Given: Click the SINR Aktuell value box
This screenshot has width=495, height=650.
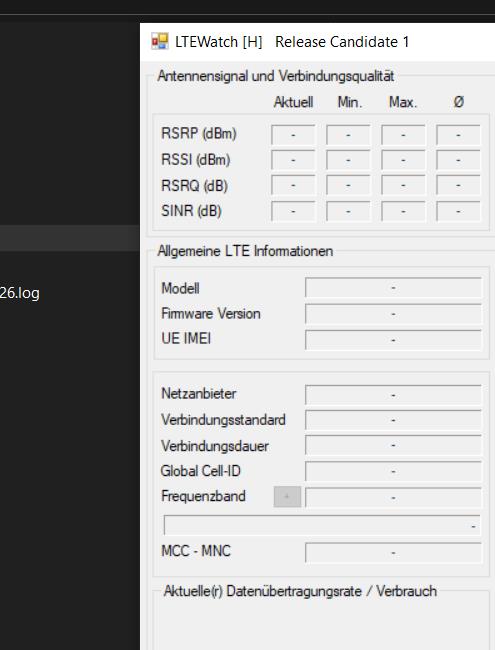Looking at the screenshot, I should coord(293,211).
